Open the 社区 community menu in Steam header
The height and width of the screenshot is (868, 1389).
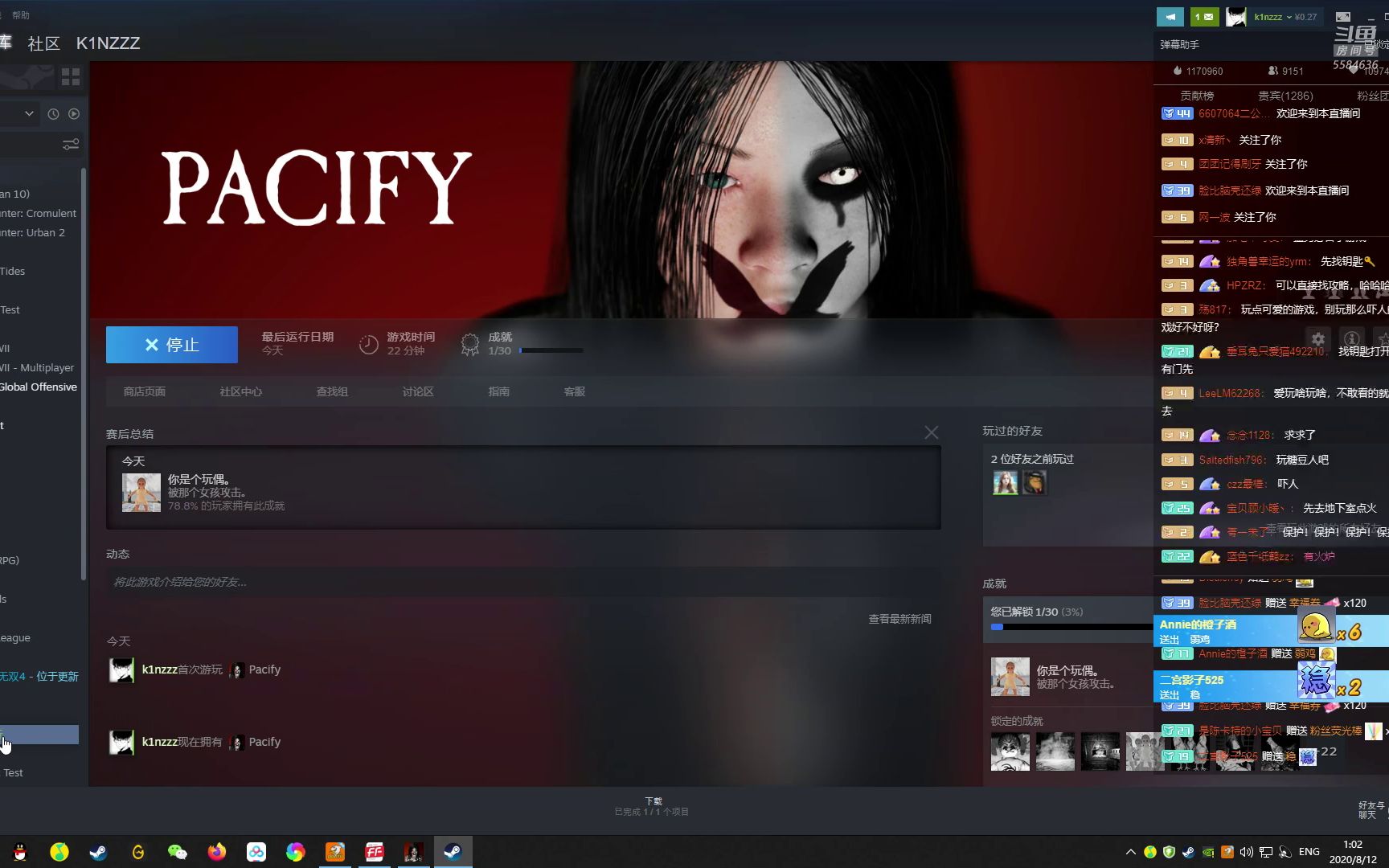pos(44,43)
